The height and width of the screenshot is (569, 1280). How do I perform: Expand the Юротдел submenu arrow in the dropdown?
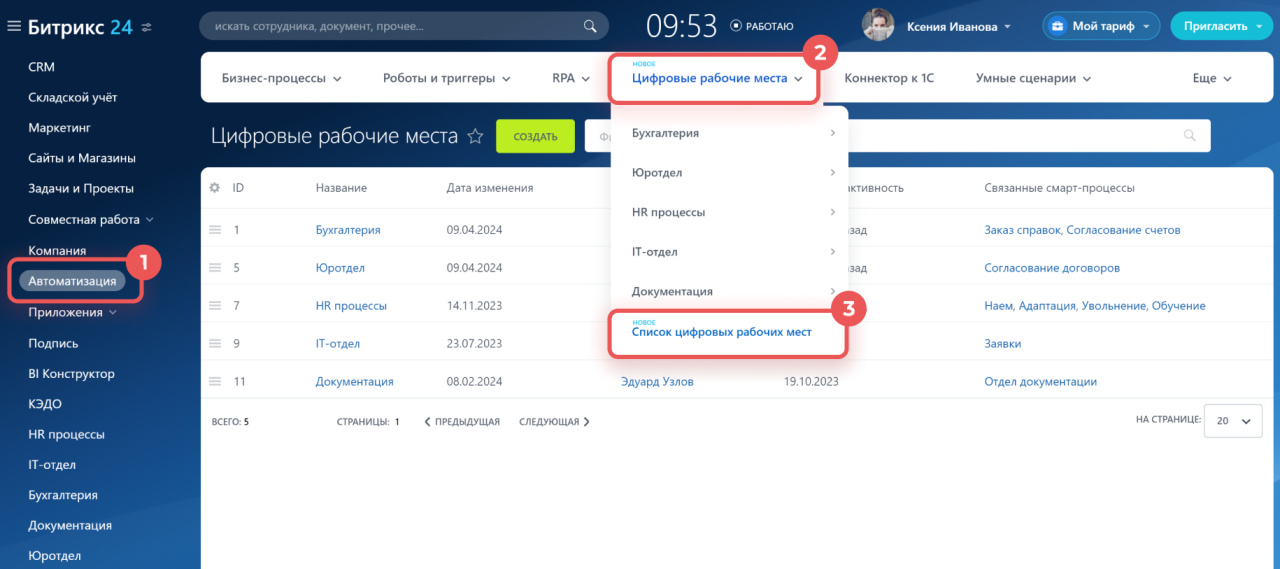pos(832,172)
